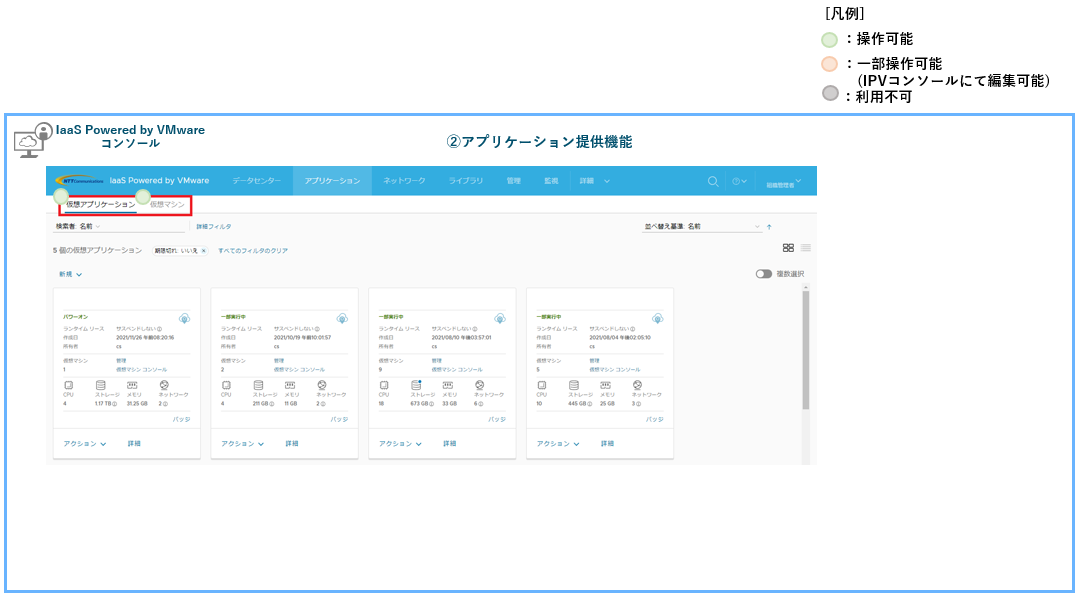1078x600 pixels.
Task: Switch to the 仮想マシン tab
Action: [x=168, y=205]
